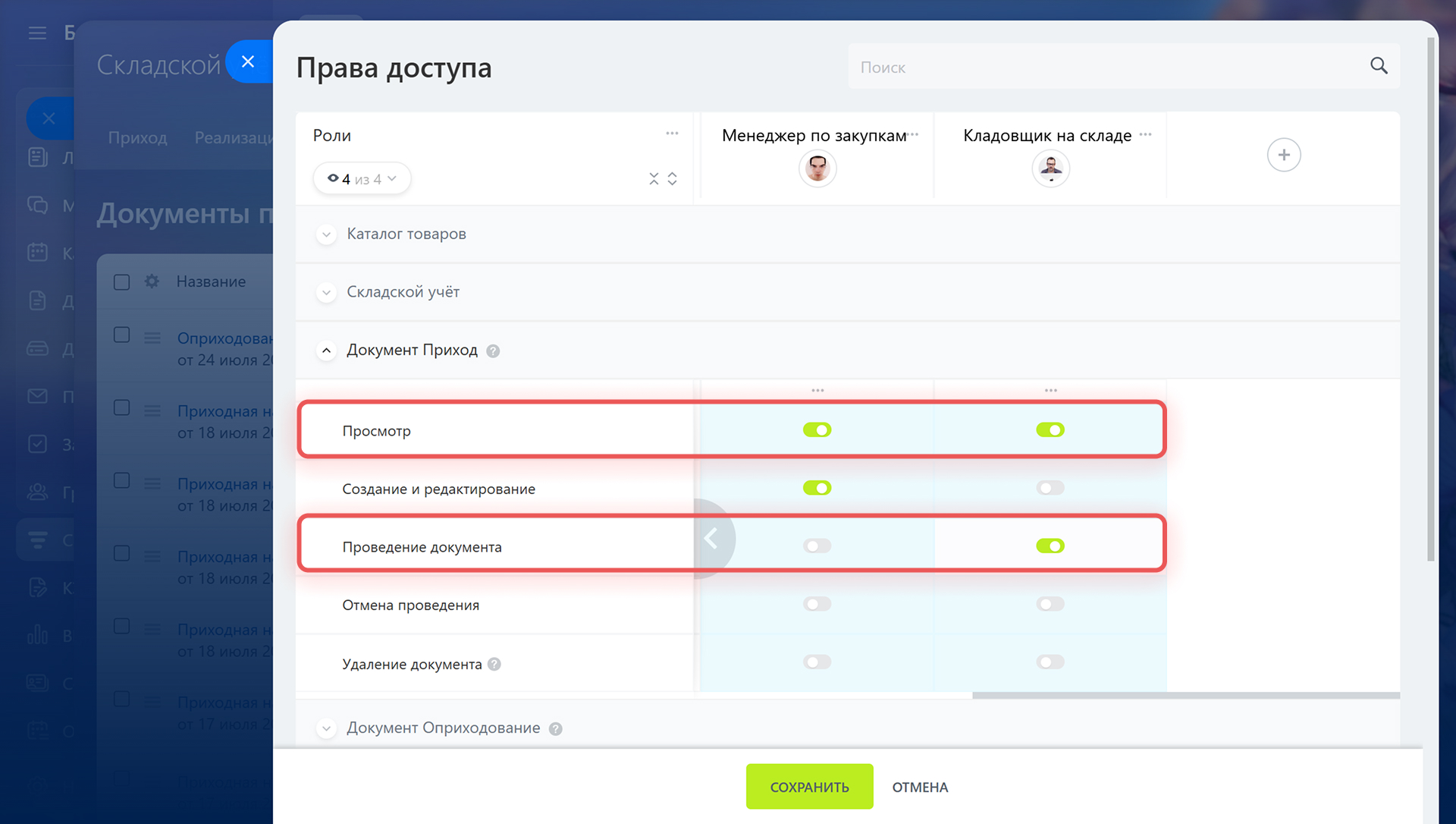The image size is (1456, 824).
Task: Click the bar chart icon in the left sidebar
Action: [x=37, y=635]
